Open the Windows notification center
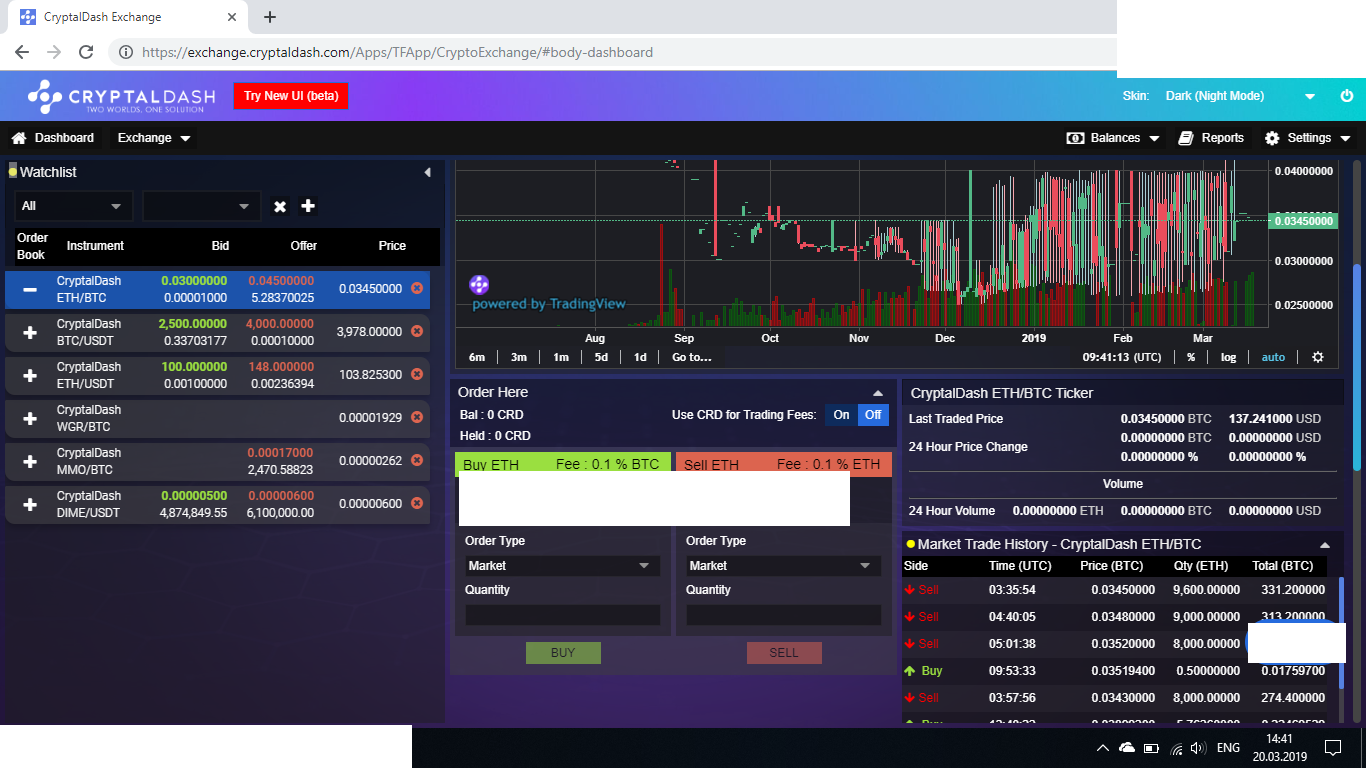Image resolution: width=1366 pixels, height=768 pixels. click(x=1332, y=747)
